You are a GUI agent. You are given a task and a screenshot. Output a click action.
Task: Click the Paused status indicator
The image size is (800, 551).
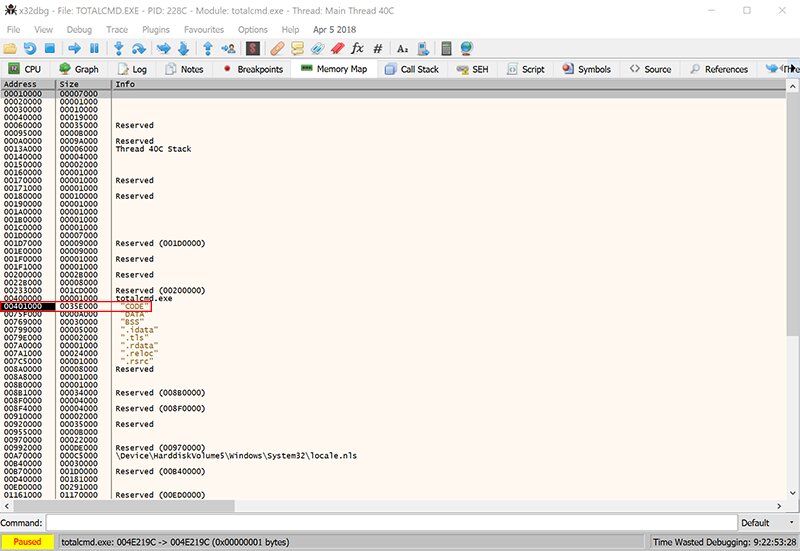(28, 542)
